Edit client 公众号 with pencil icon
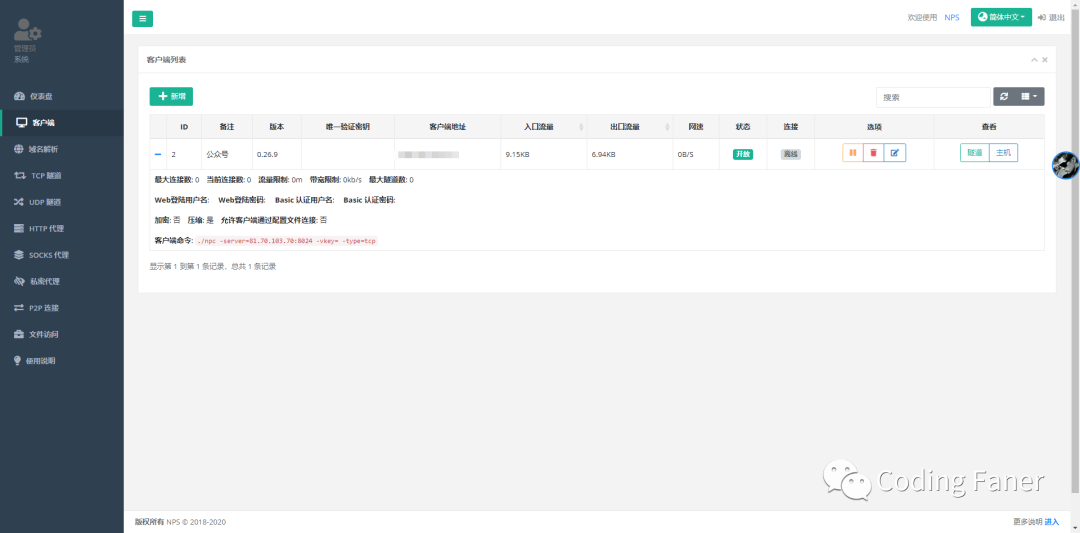The height and width of the screenshot is (533, 1080). [895, 153]
